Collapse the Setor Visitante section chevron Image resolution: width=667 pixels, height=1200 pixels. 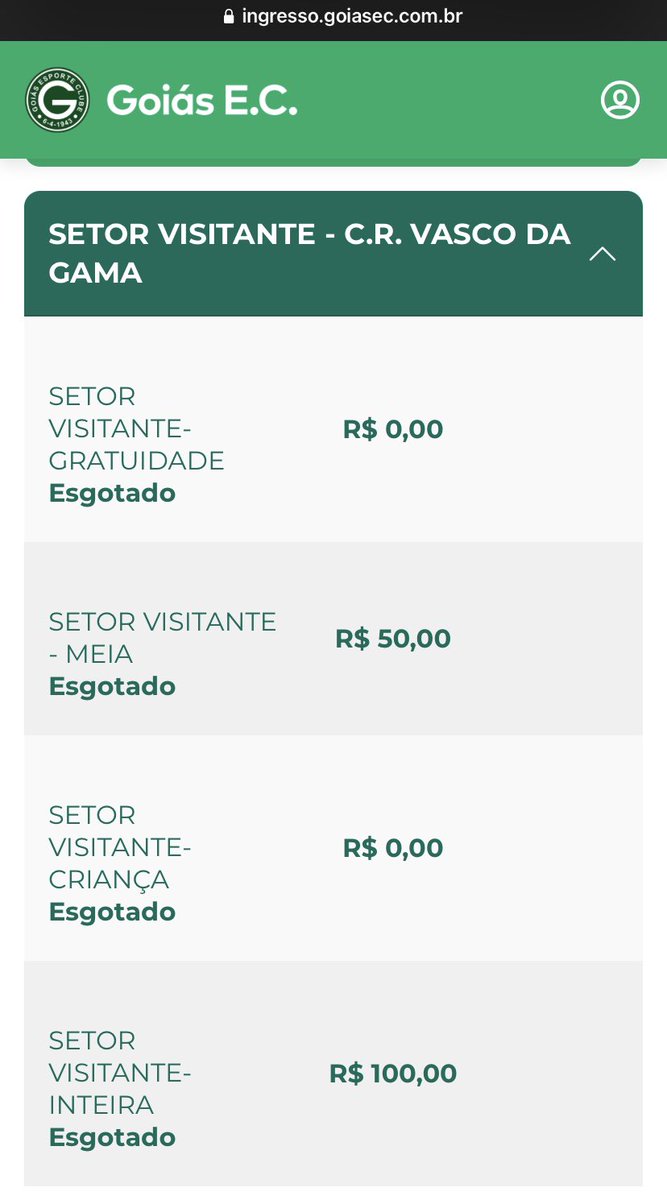point(602,253)
